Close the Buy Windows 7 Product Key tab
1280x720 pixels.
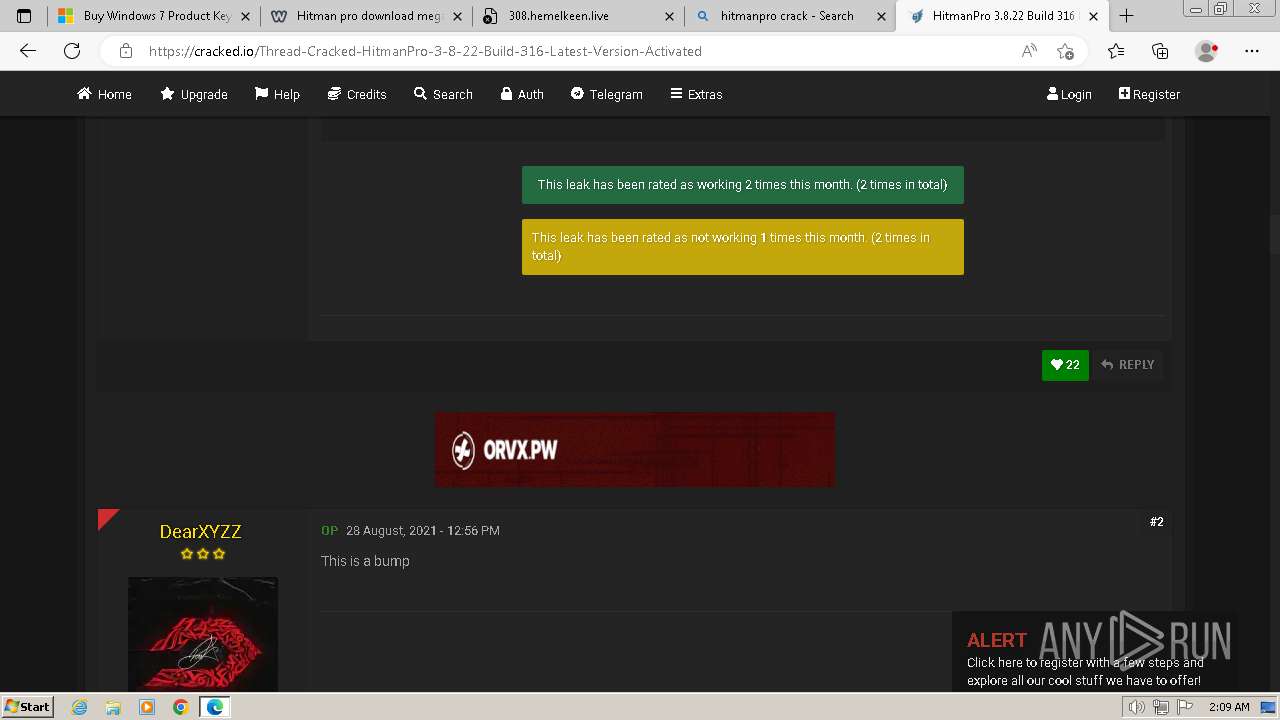245,16
